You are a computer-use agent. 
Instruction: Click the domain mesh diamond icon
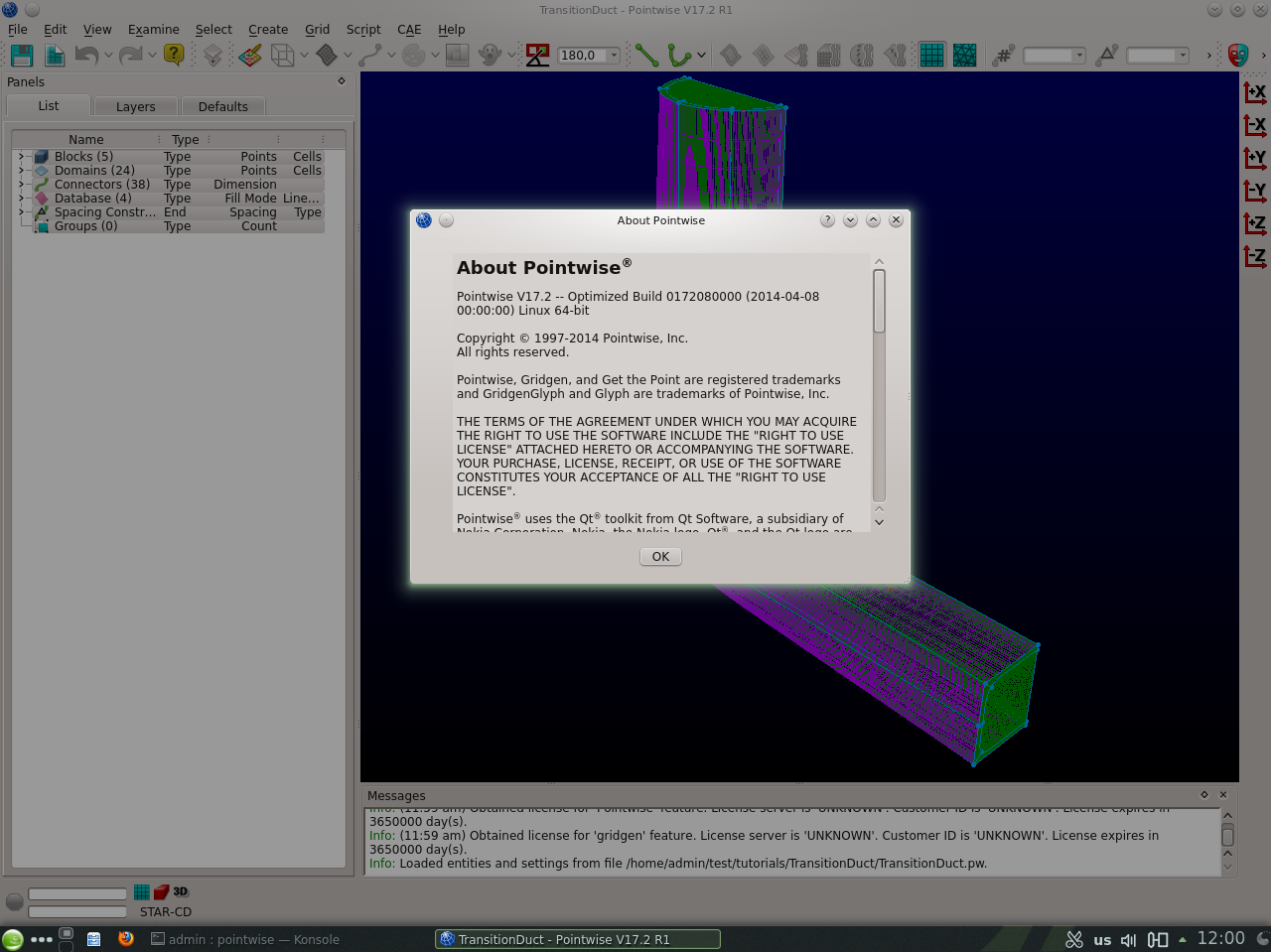[x=327, y=56]
